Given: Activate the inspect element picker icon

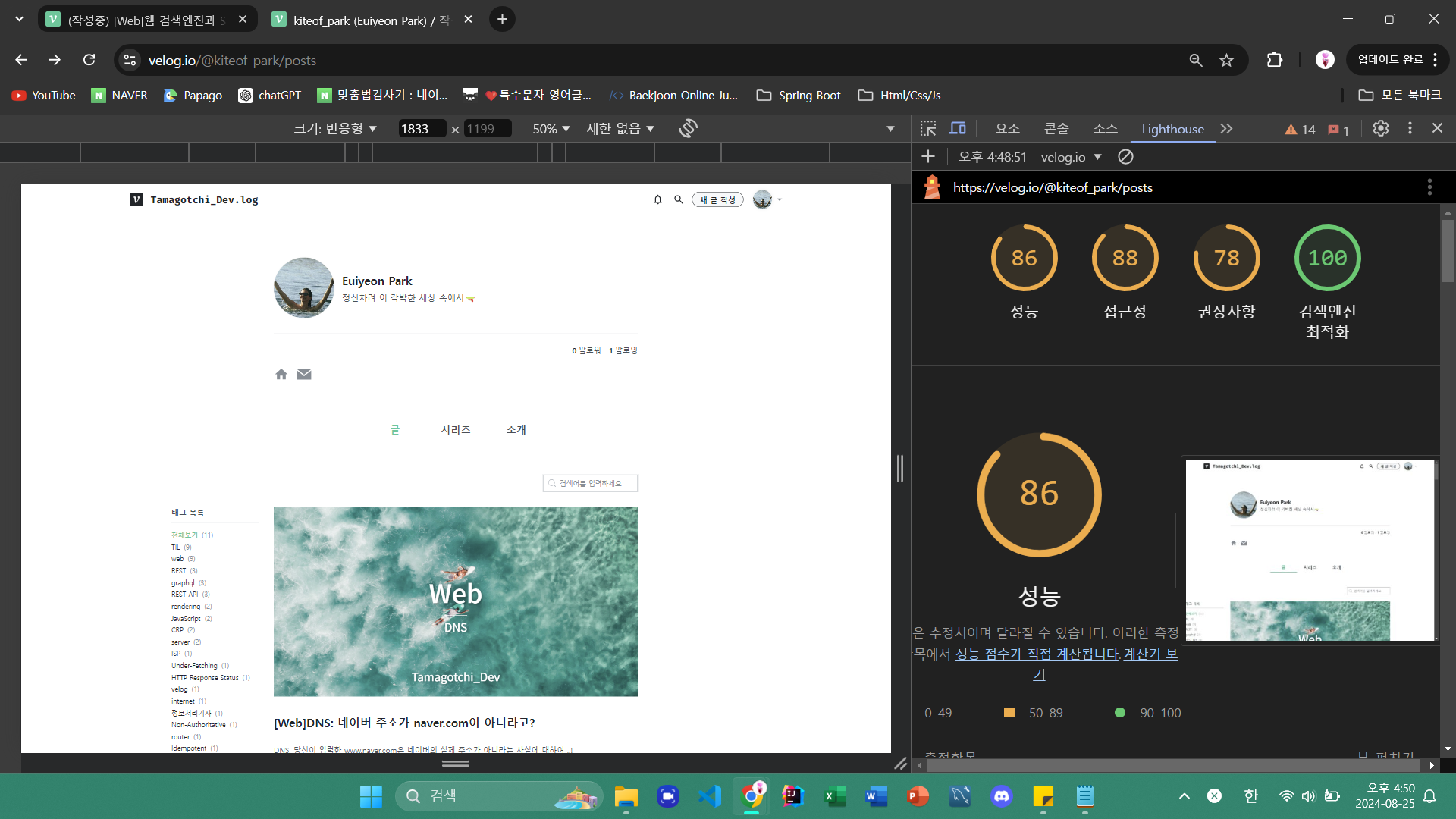Looking at the screenshot, I should click(928, 128).
